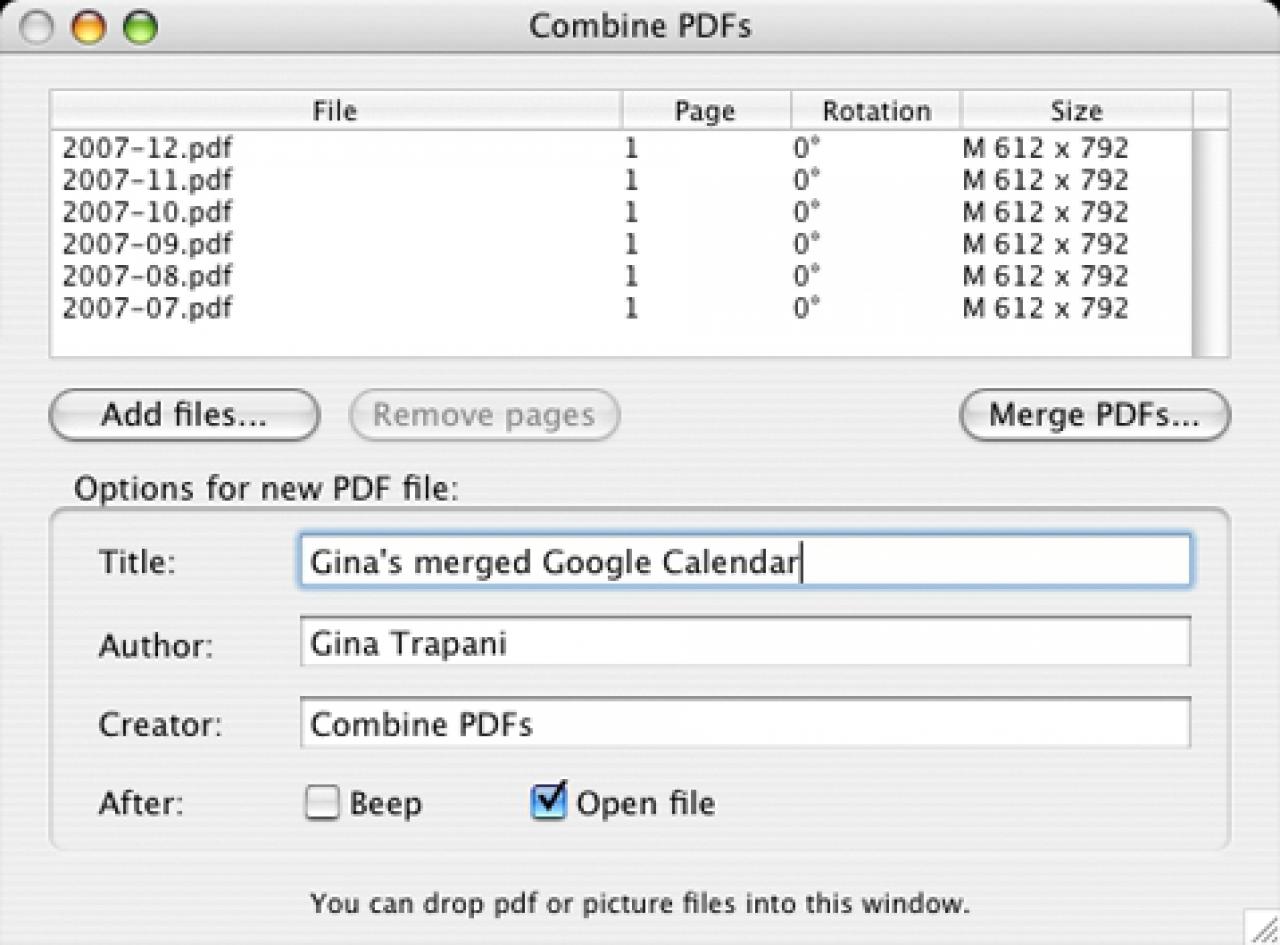Click into the Author field
The height and width of the screenshot is (945, 1280).
pyautogui.click(x=745, y=642)
